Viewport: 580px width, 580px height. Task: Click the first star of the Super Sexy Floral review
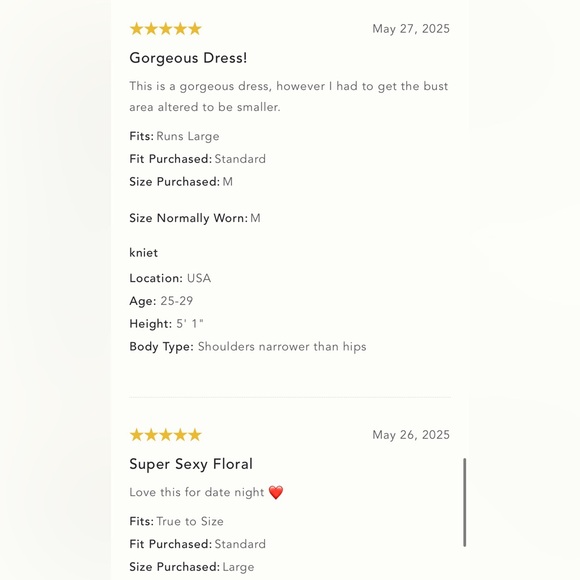tap(136, 435)
